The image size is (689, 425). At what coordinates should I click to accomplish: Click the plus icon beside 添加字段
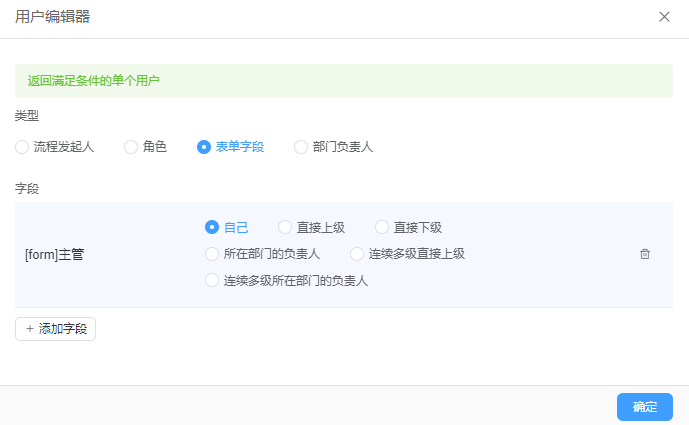pos(29,328)
